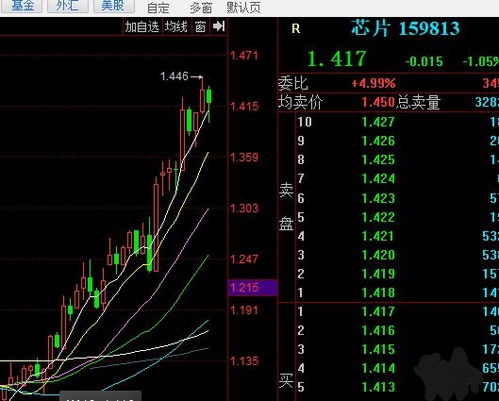Open the 基金 tab

click(x=22, y=6)
